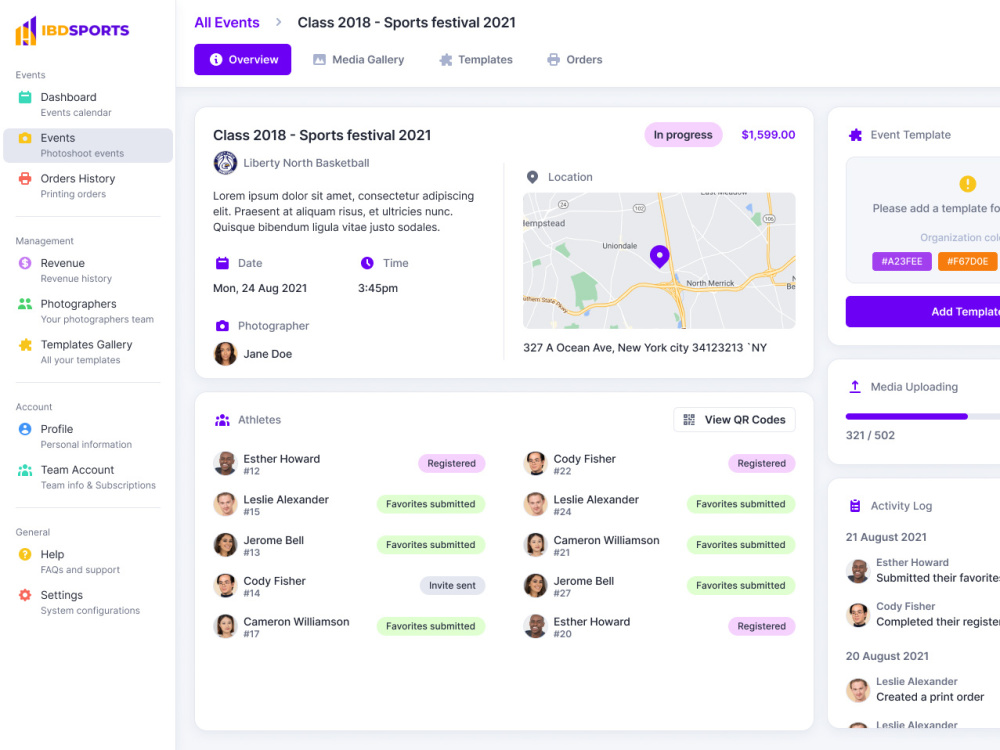This screenshot has width=1000, height=750.
Task: Open Templates Gallery in sidebar
Action: [88, 351]
